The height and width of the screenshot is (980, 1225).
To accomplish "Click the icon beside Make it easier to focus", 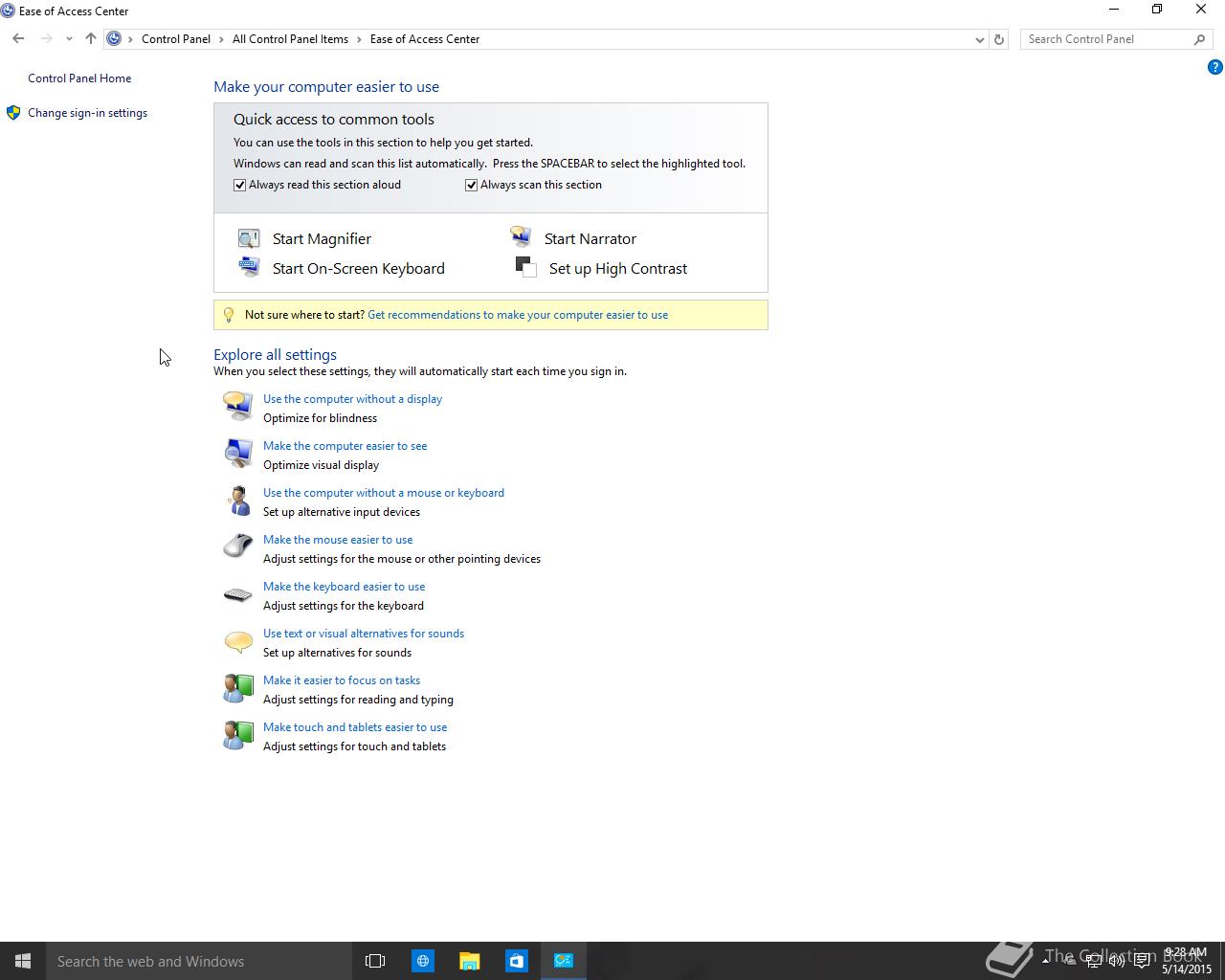I will coord(238,687).
